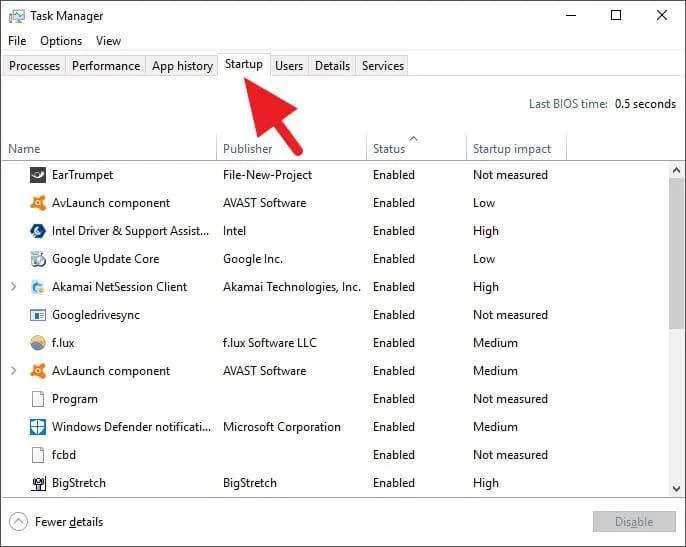Click the Intel publisher cell
Screen dimensions: 686x547
click(x=234, y=231)
